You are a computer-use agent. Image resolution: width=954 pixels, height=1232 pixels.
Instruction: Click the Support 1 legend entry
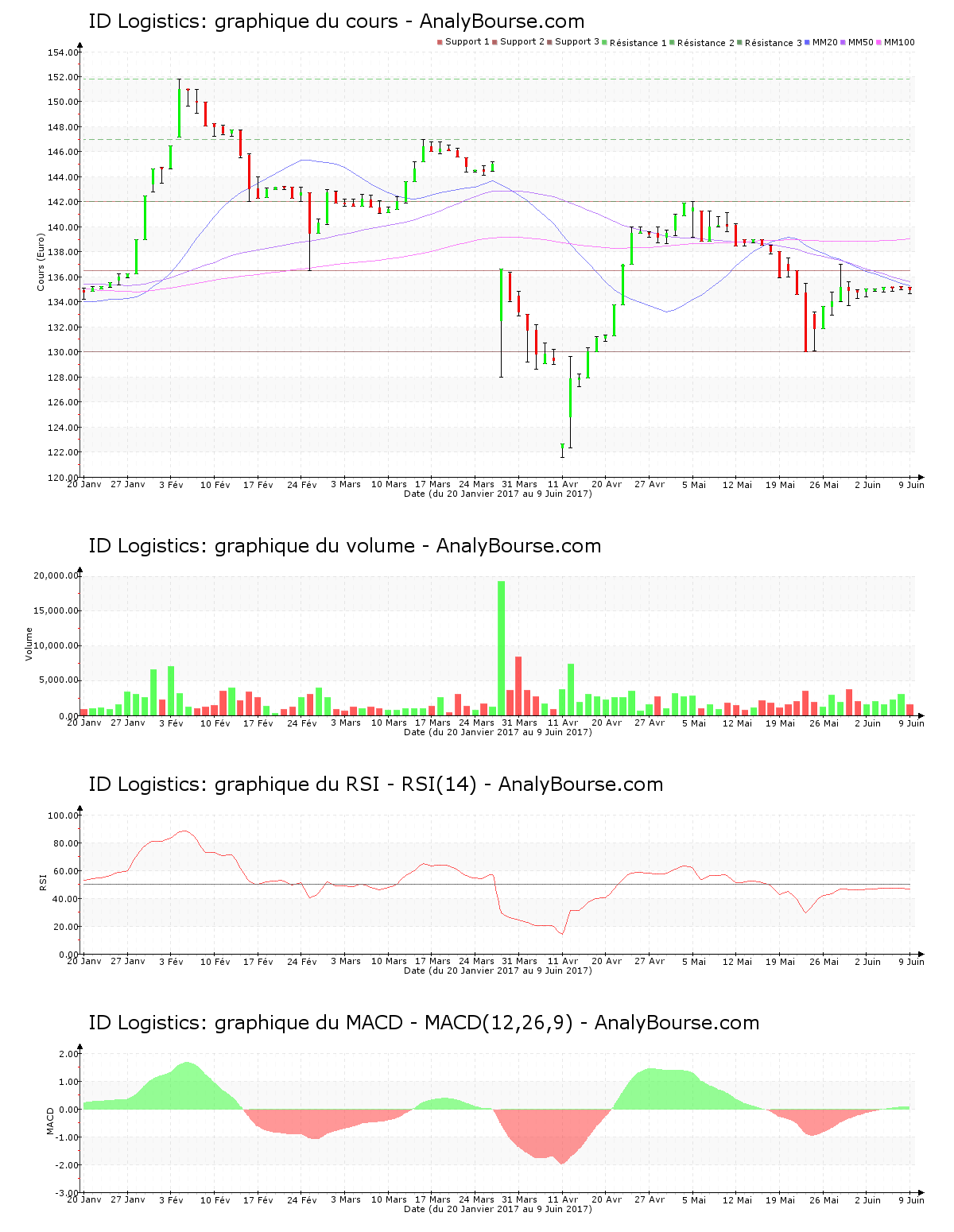pyautogui.click(x=463, y=42)
